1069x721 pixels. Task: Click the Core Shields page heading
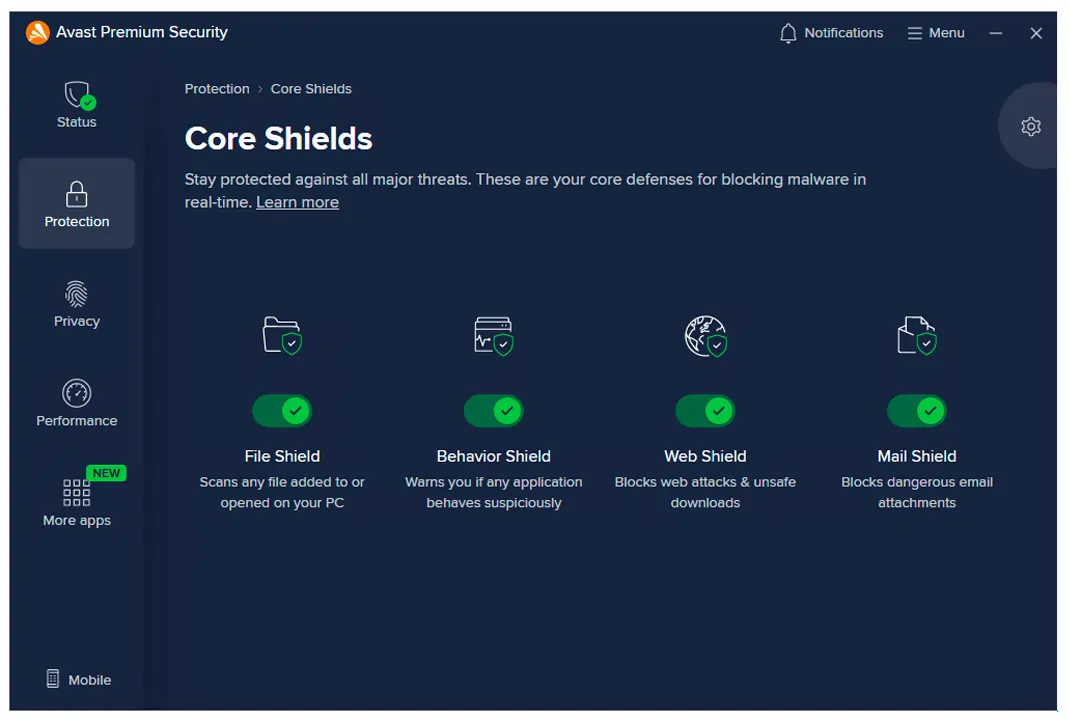[x=278, y=138]
